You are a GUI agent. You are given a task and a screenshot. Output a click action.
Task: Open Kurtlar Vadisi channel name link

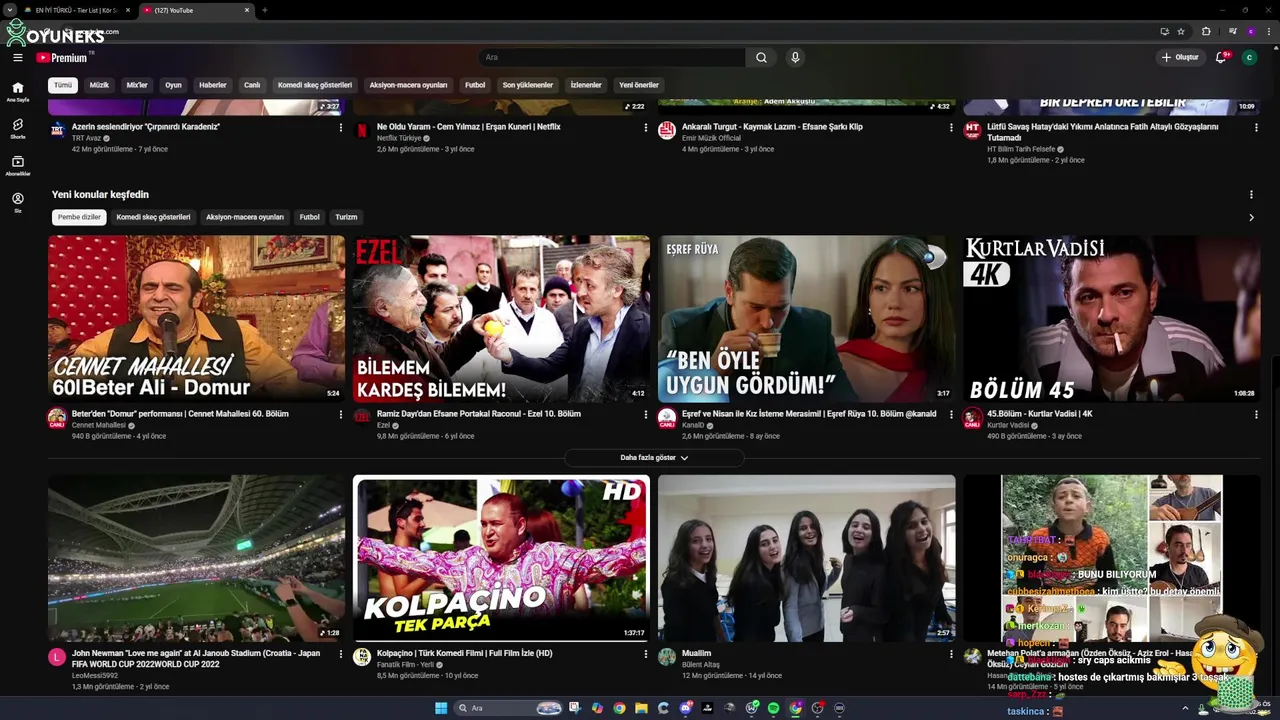pyautogui.click(x=1008, y=425)
